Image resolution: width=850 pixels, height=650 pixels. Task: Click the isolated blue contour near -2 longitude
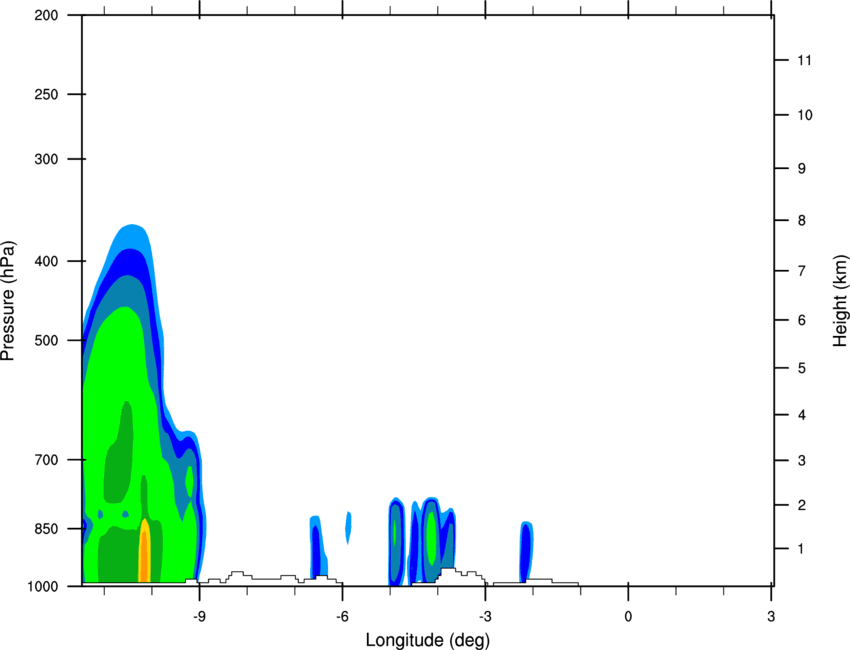point(526,552)
